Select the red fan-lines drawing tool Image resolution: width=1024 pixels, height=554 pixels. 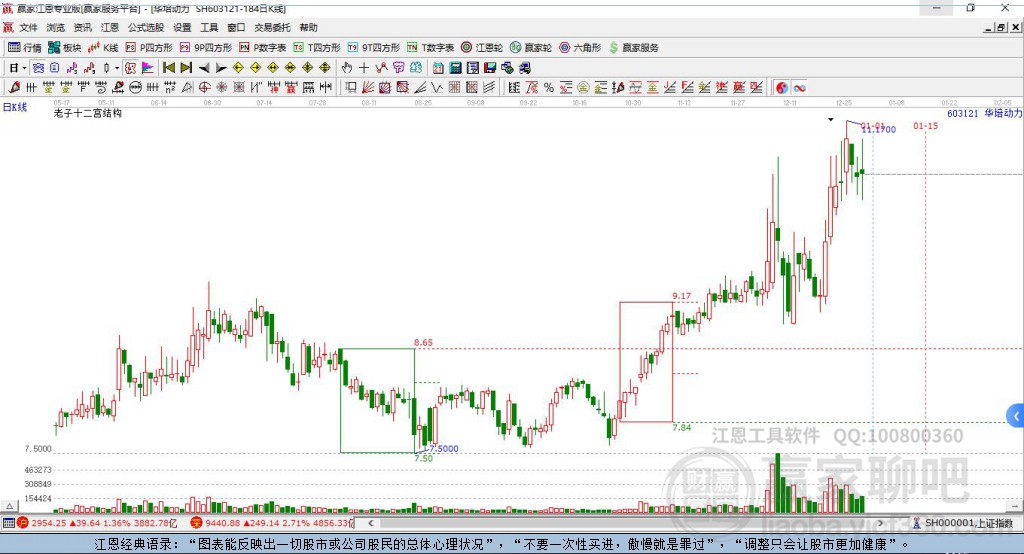[368, 88]
